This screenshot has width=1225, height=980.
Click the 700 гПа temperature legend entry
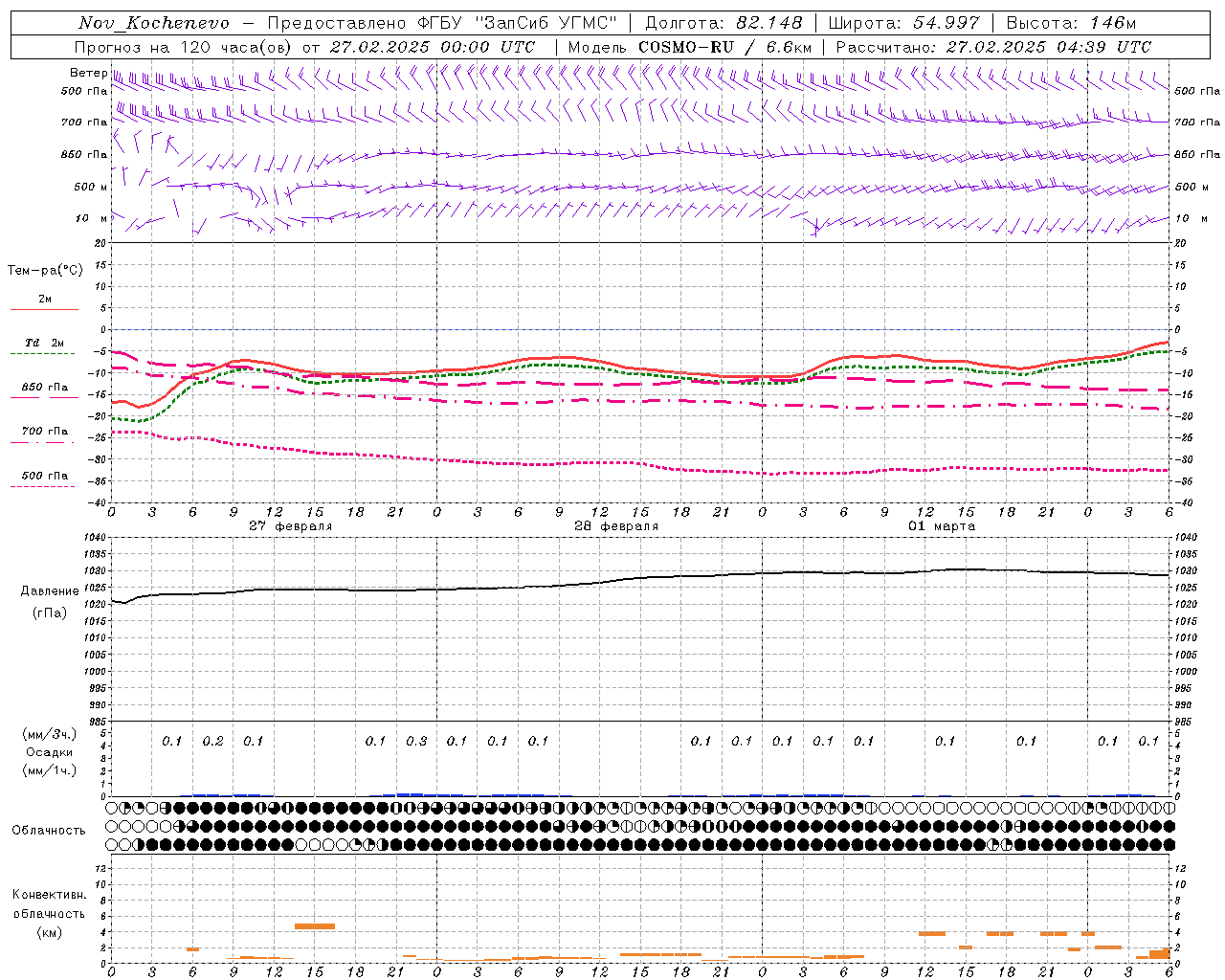click(x=45, y=432)
